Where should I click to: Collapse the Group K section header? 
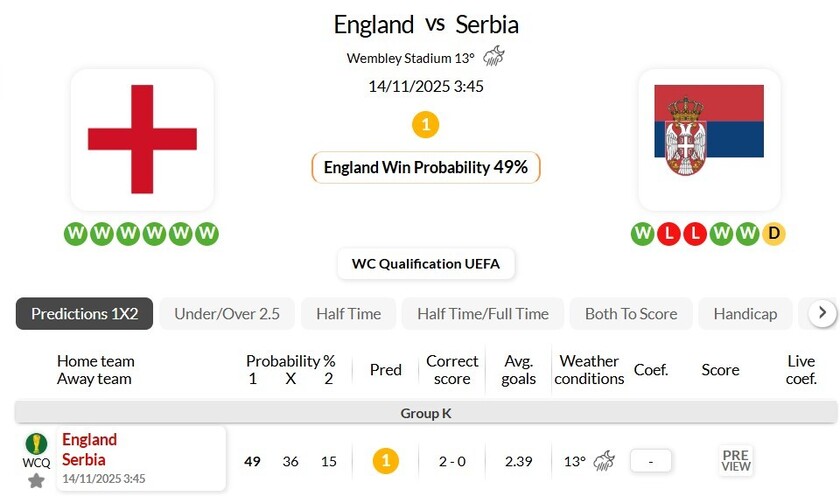tap(426, 412)
